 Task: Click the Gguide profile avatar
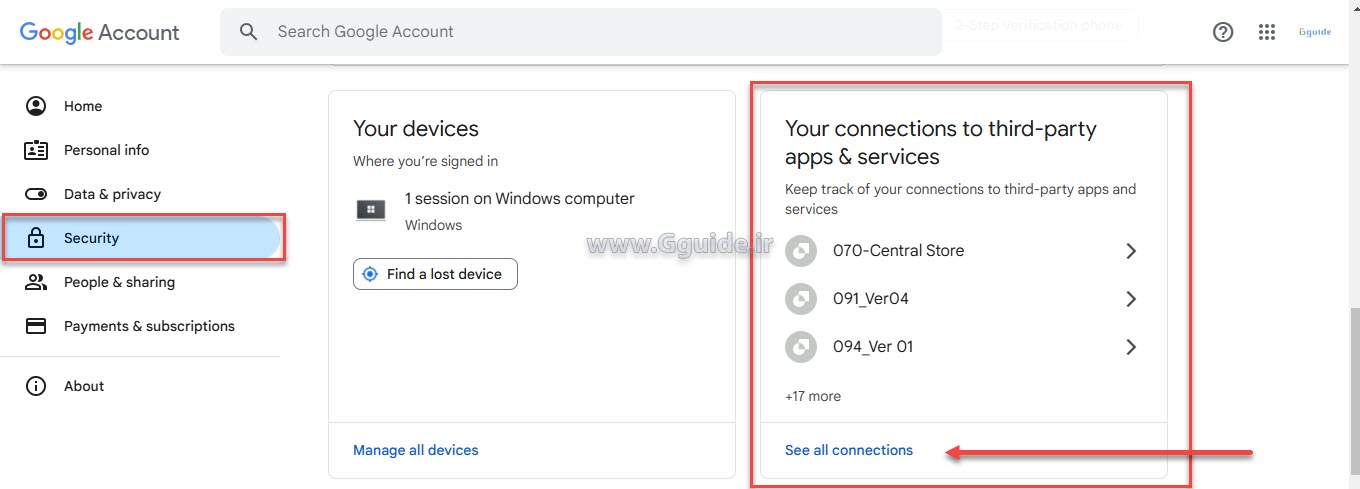[1314, 32]
